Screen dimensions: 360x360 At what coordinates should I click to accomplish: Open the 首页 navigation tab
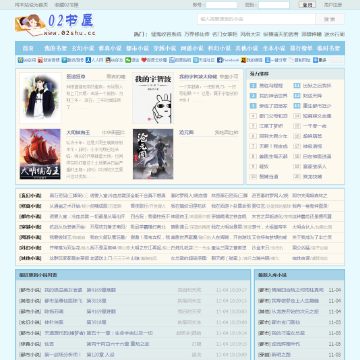tap(28, 48)
